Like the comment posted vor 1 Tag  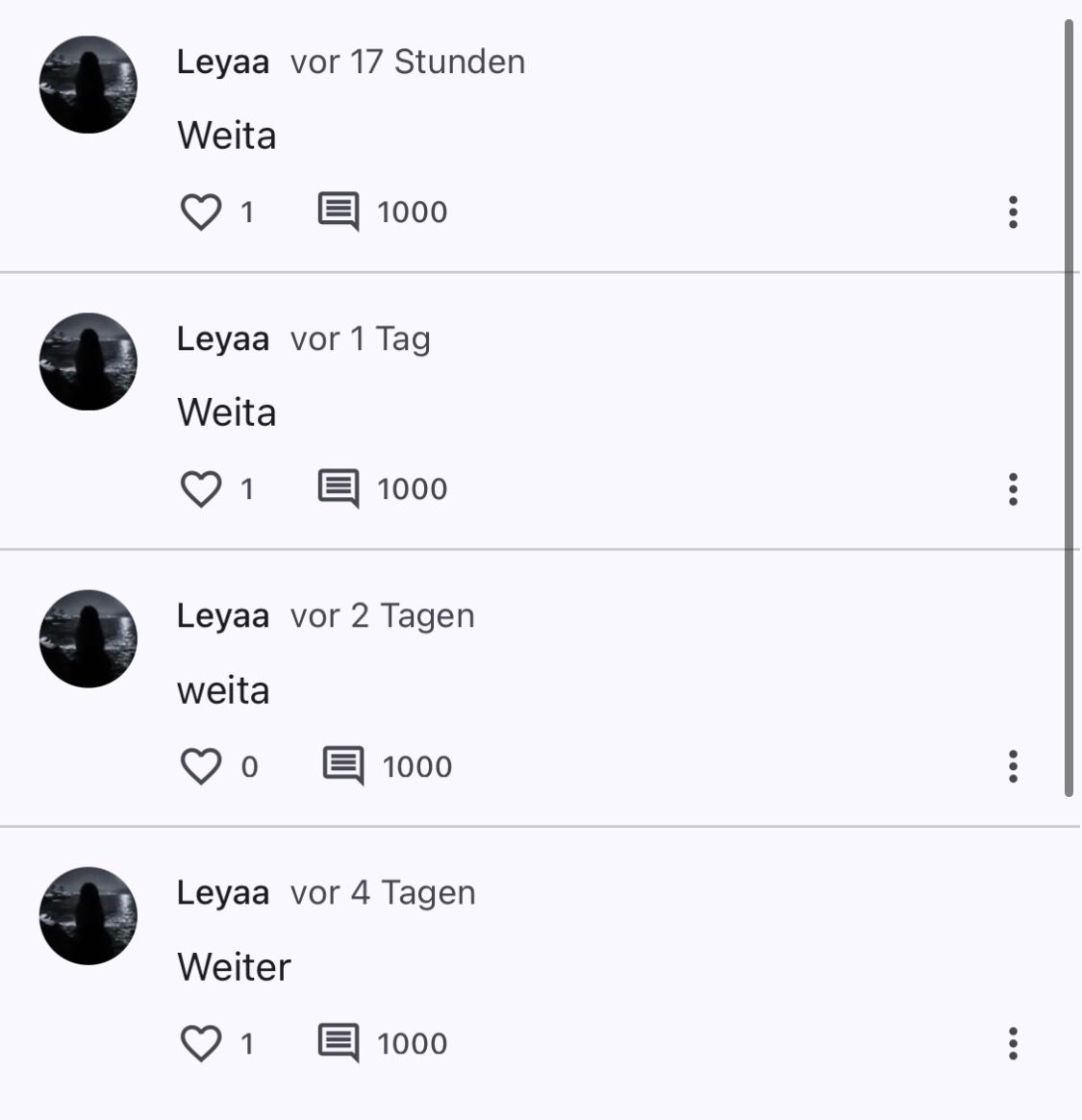pos(201,488)
